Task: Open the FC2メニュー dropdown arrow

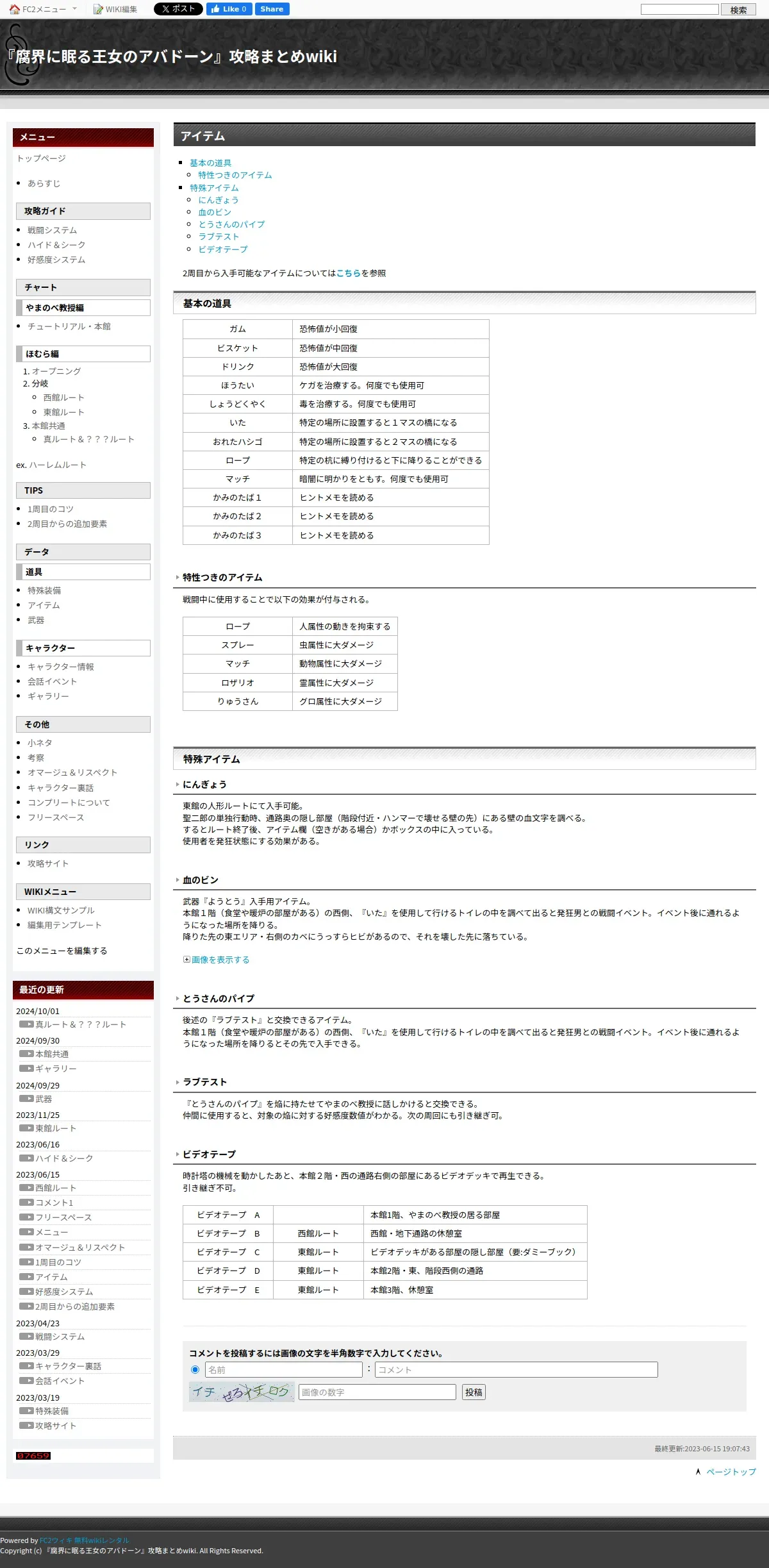Action: (75, 9)
